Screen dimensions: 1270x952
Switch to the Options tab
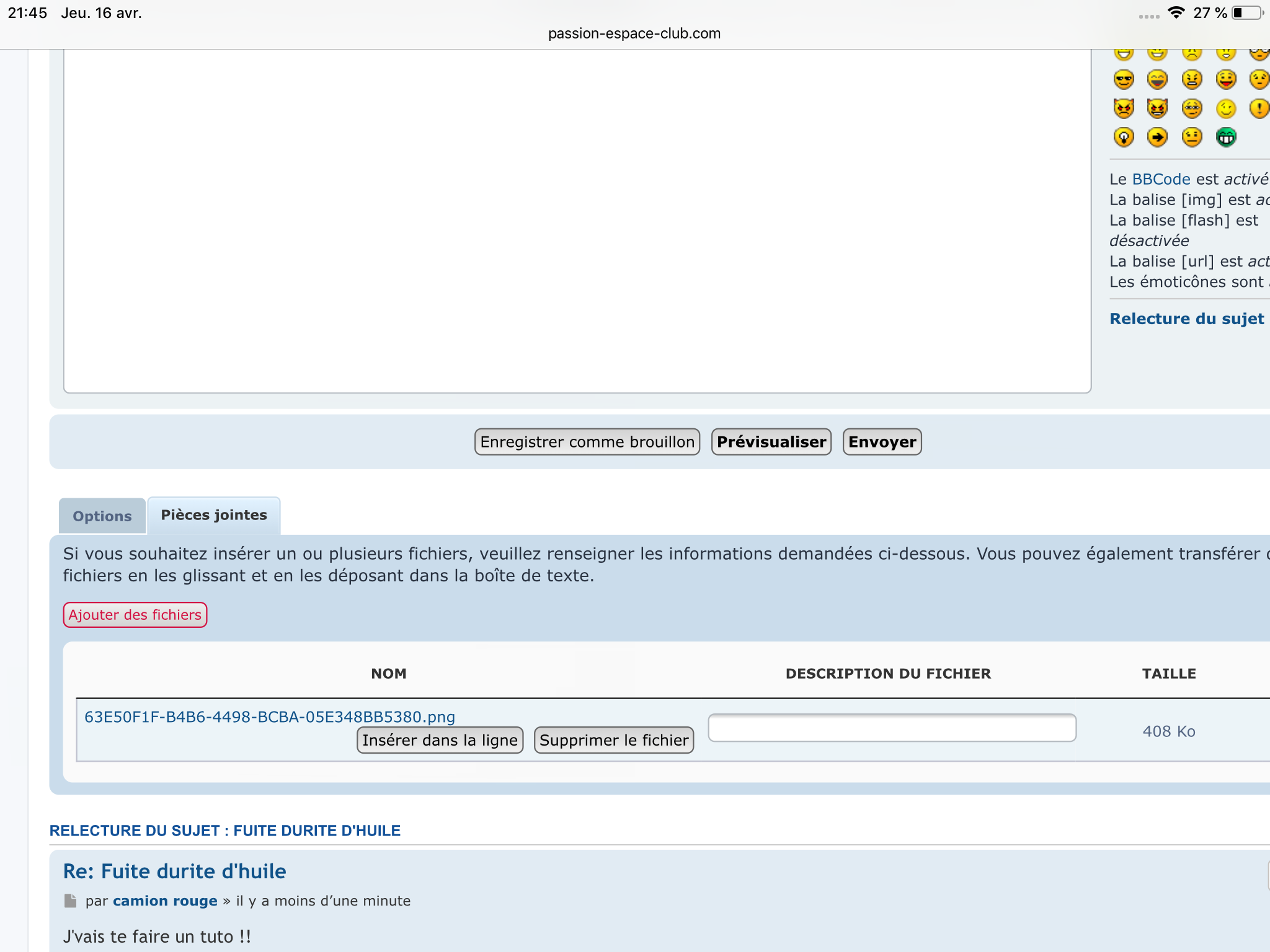pos(102,516)
